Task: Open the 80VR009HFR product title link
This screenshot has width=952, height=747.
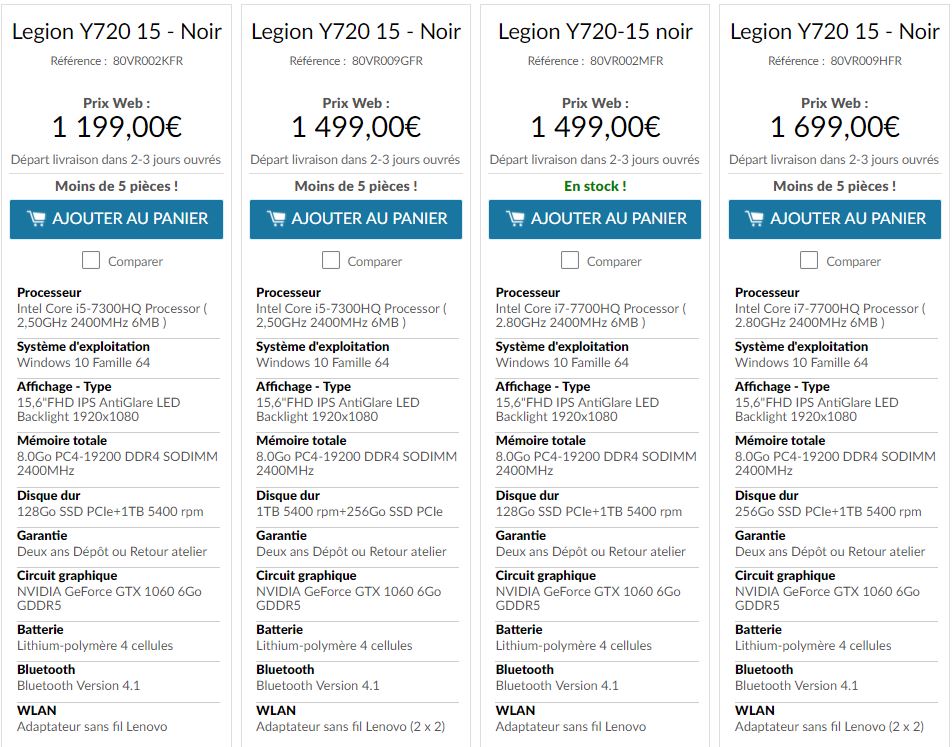Action: (x=835, y=32)
